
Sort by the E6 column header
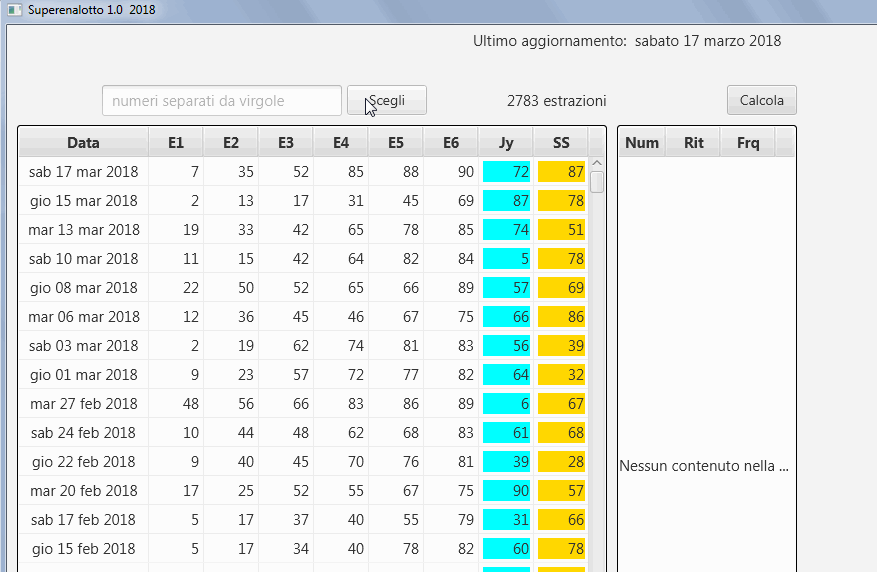[451, 143]
